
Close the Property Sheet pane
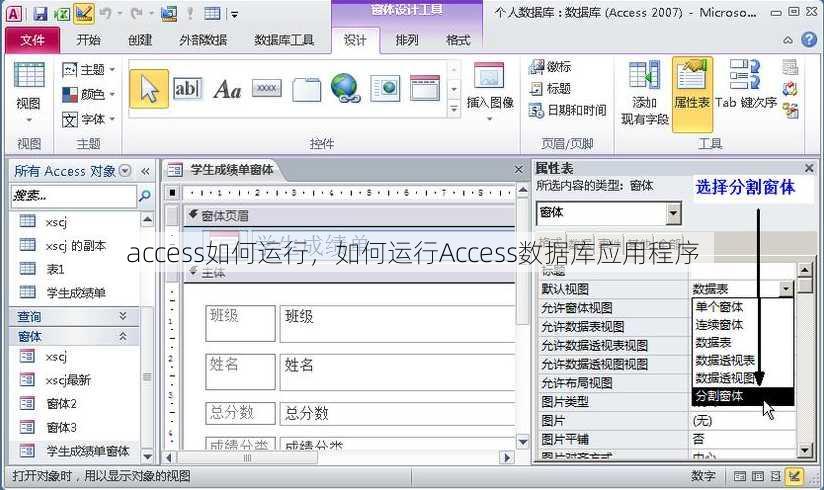809,168
